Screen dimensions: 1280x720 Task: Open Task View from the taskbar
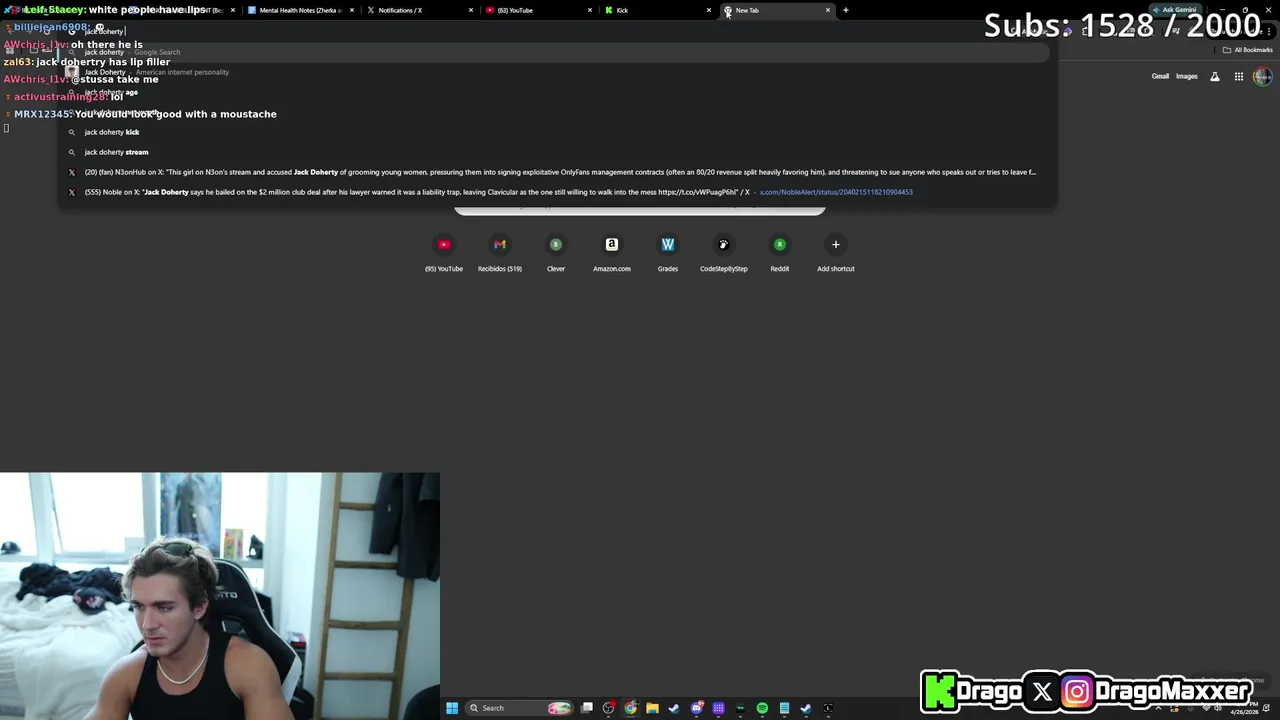(x=587, y=708)
